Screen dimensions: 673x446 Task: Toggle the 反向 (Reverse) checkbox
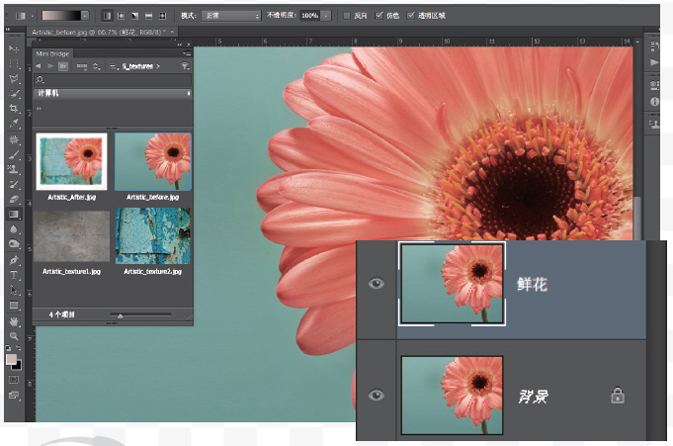[x=347, y=16]
